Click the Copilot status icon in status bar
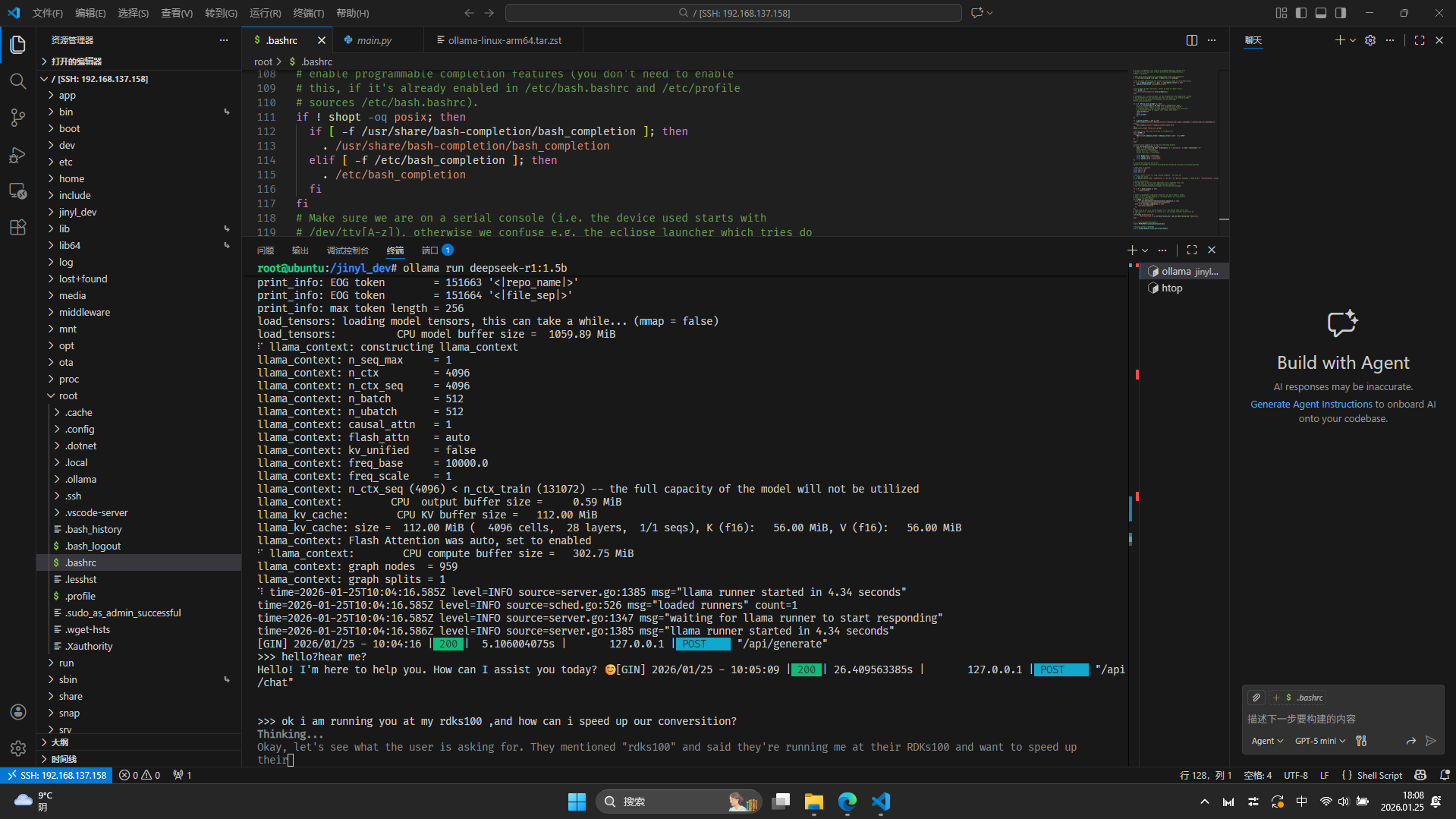The height and width of the screenshot is (819, 1456). pyautogui.click(x=1420, y=775)
